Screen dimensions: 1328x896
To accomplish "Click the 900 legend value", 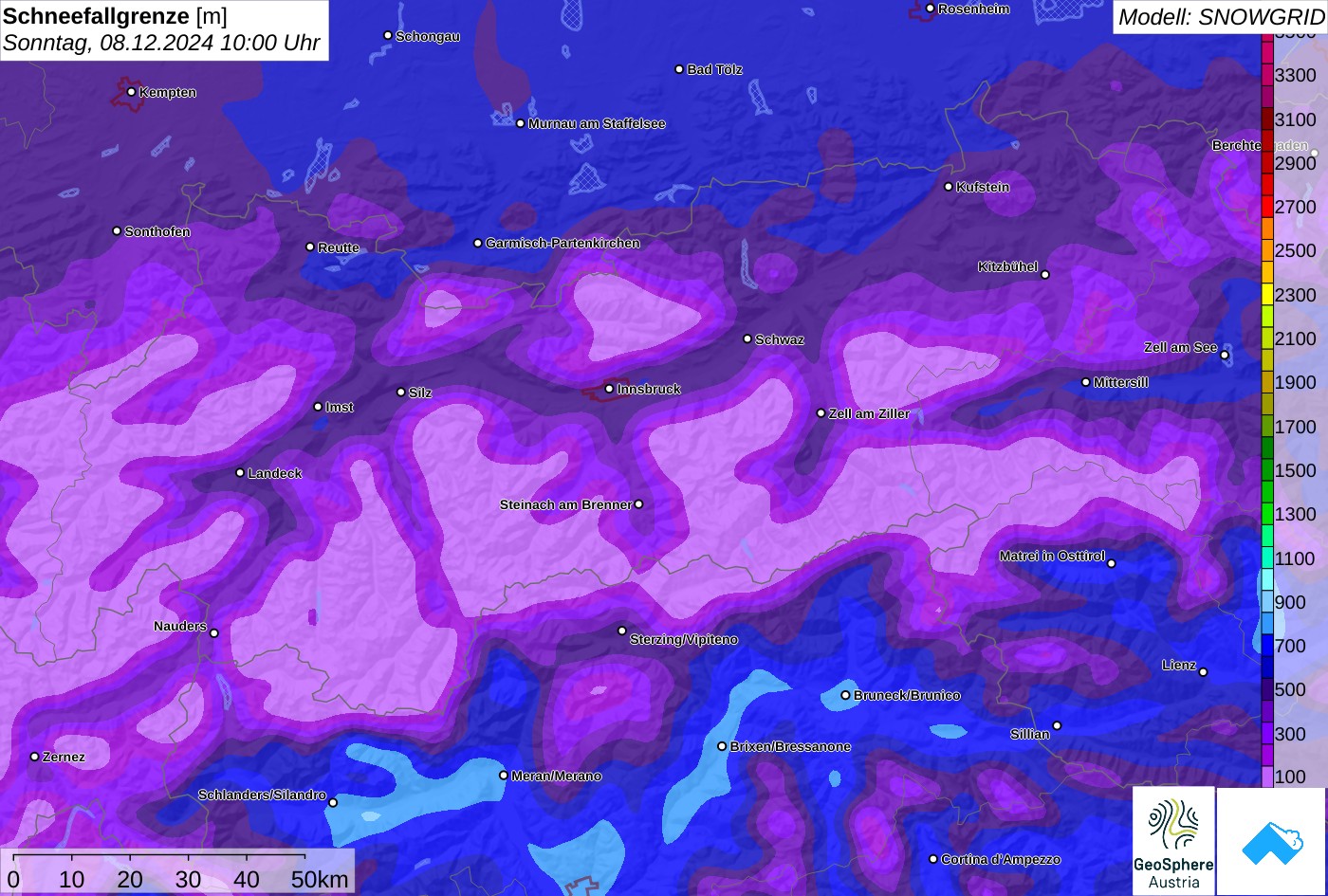I will pos(1290,602).
